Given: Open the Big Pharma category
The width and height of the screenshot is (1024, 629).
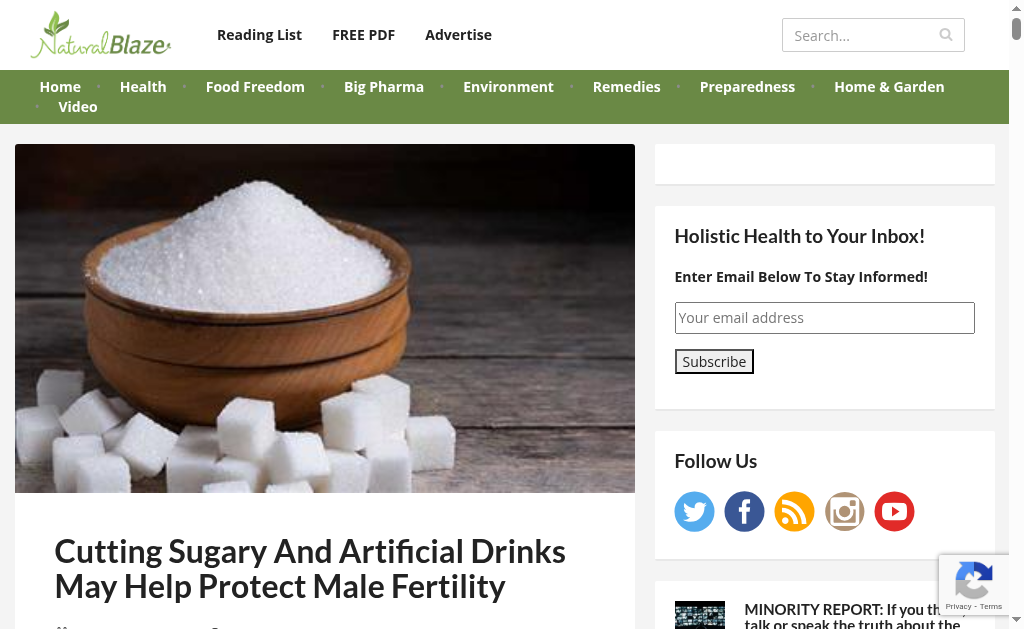Looking at the screenshot, I should pyautogui.click(x=384, y=87).
